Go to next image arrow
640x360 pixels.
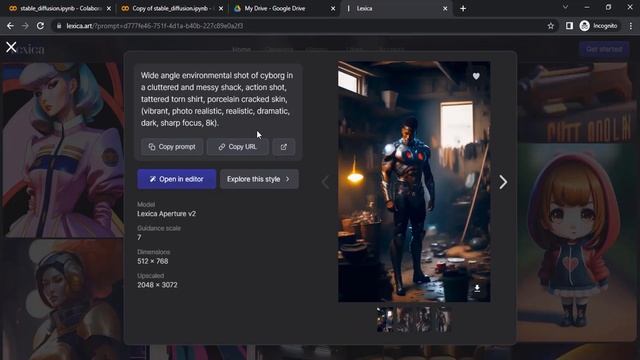[x=503, y=182]
